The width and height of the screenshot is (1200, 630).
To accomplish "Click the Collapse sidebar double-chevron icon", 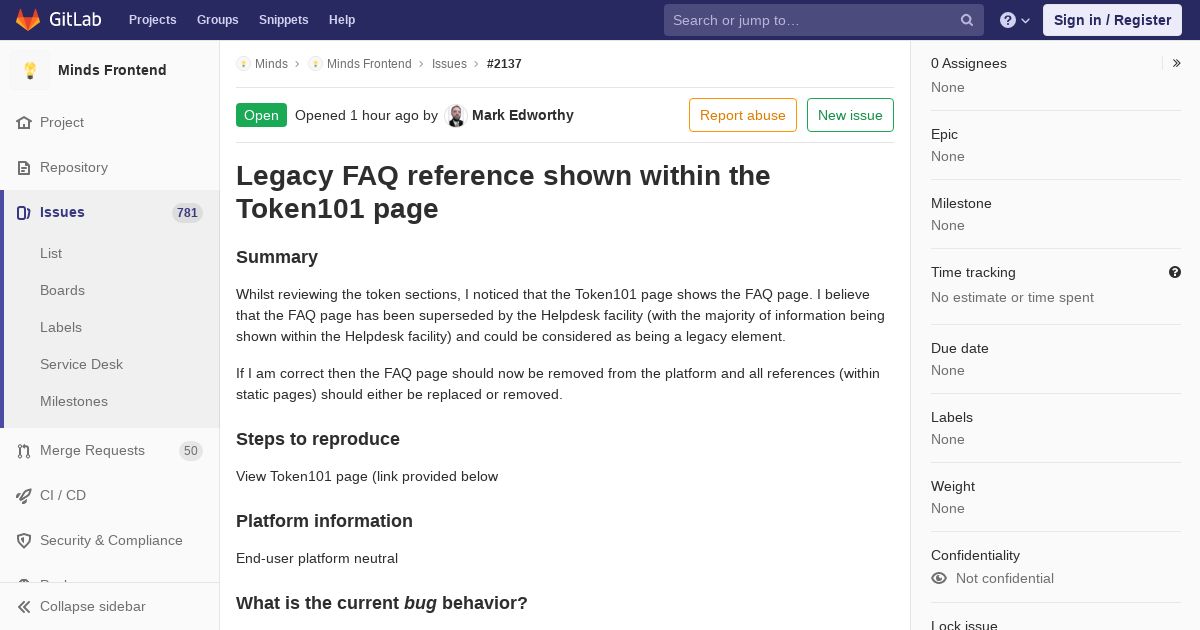I will (24, 606).
